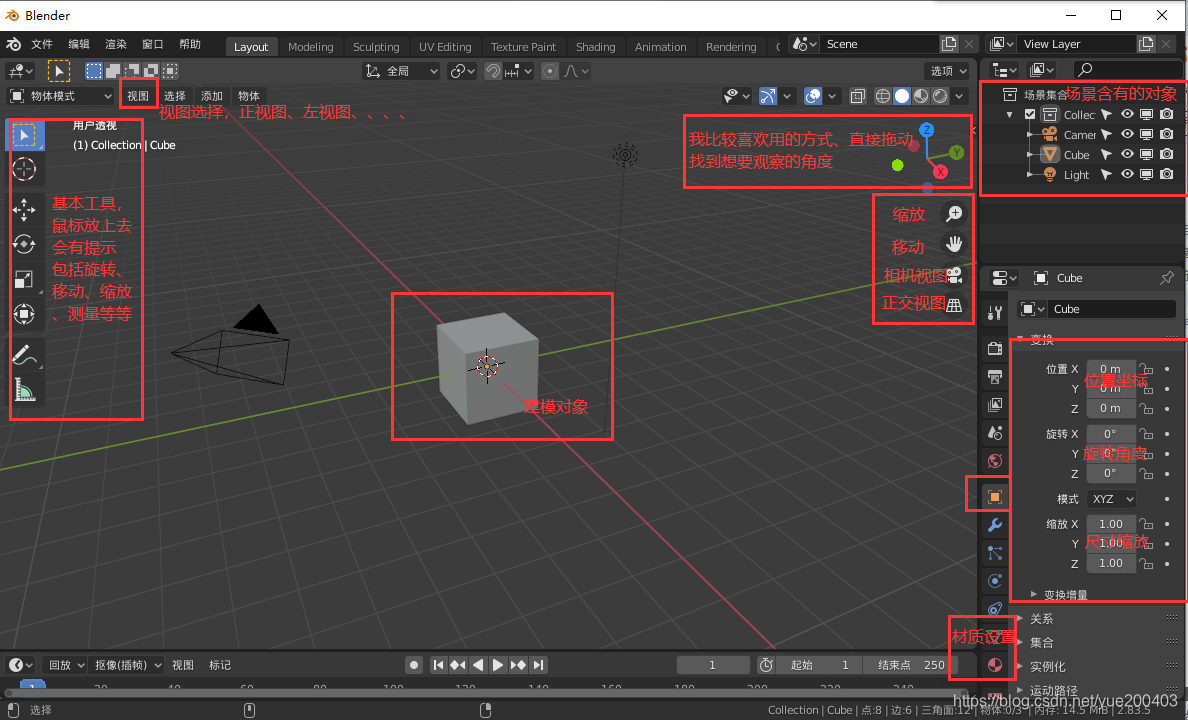The height and width of the screenshot is (720, 1188).
Task: Click the Scale X 1.00 field
Action: tap(1111, 524)
